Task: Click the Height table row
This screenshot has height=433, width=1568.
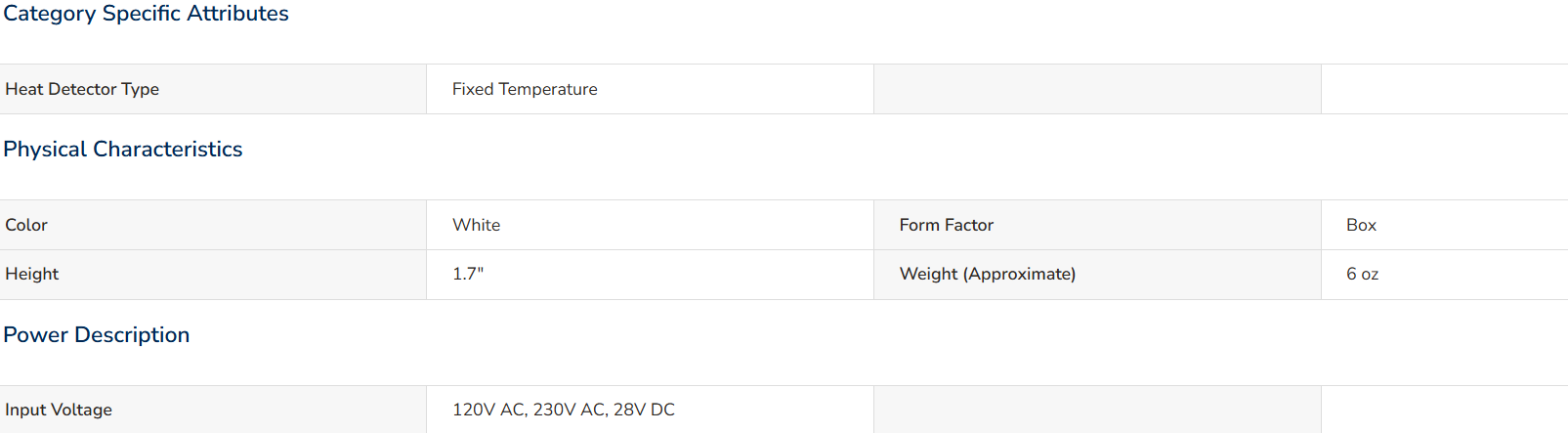Action: click(x=784, y=275)
